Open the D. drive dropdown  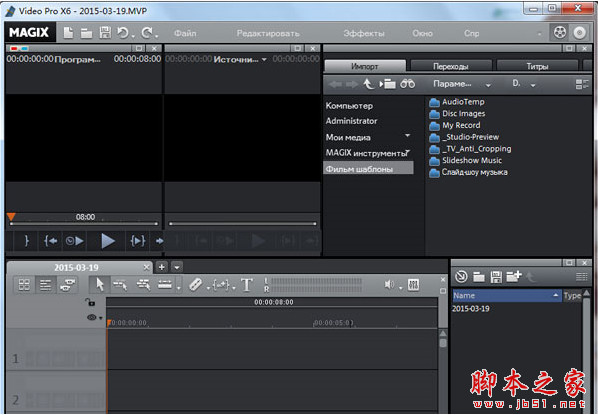pyautogui.click(x=533, y=85)
